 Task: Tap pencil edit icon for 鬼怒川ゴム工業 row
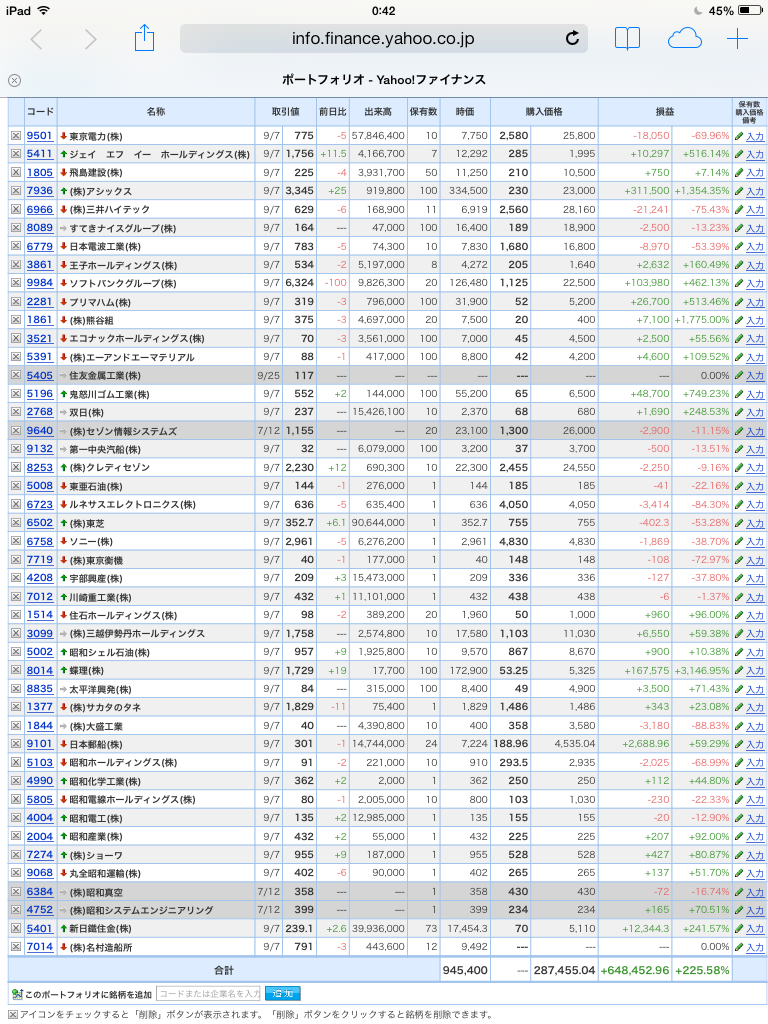(739, 394)
